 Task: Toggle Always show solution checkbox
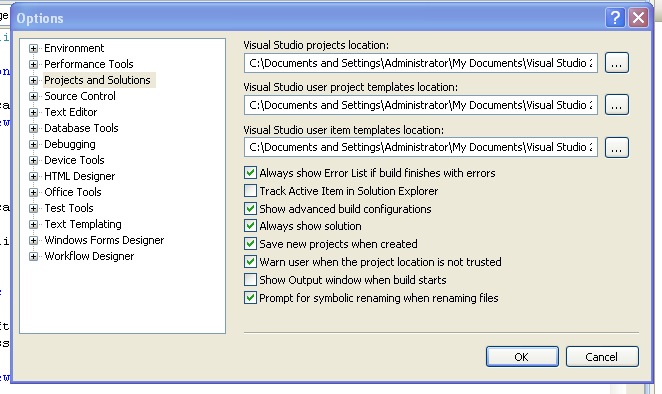tap(250, 226)
